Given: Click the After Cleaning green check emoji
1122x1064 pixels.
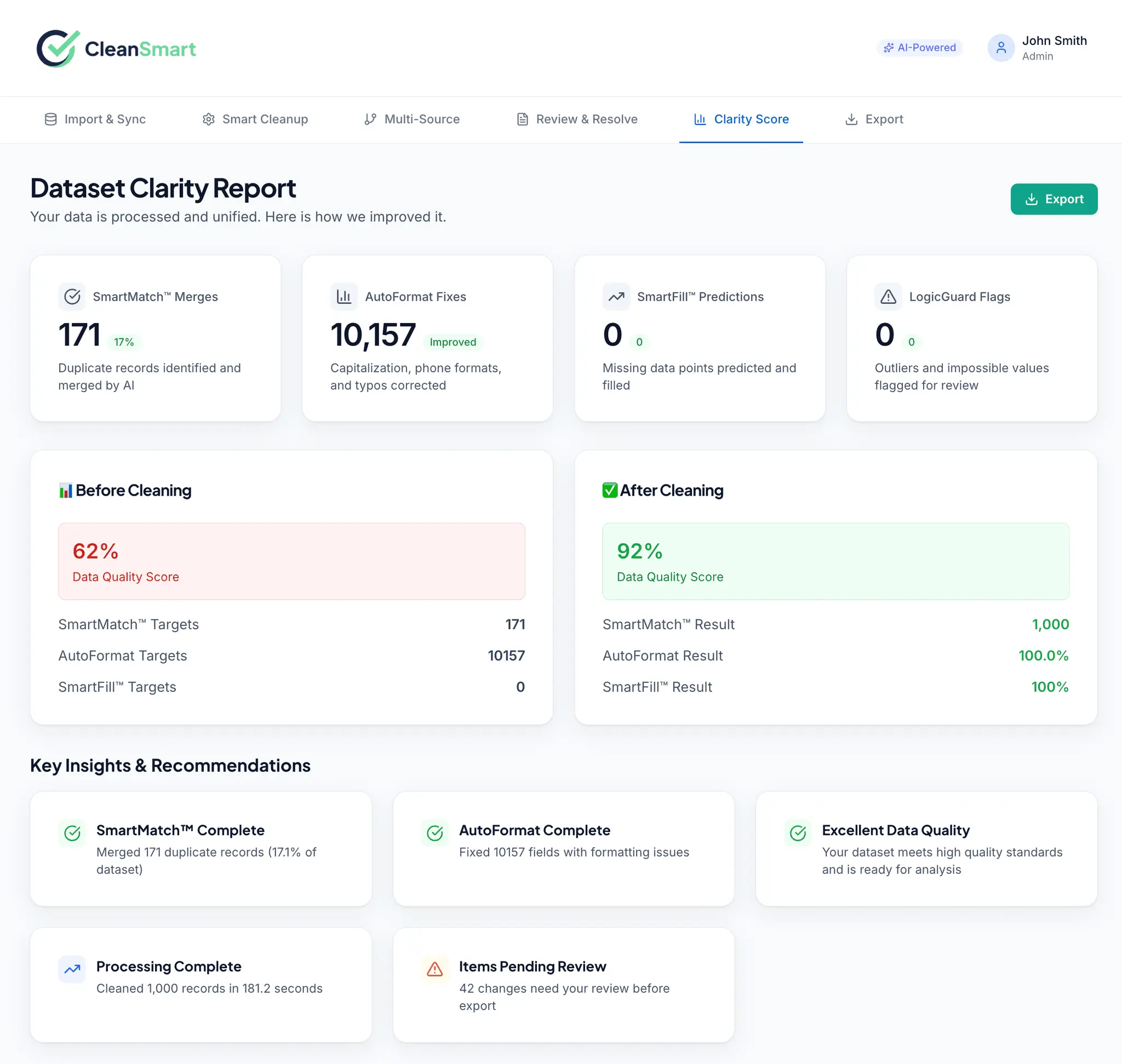Looking at the screenshot, I should point(610,490).
